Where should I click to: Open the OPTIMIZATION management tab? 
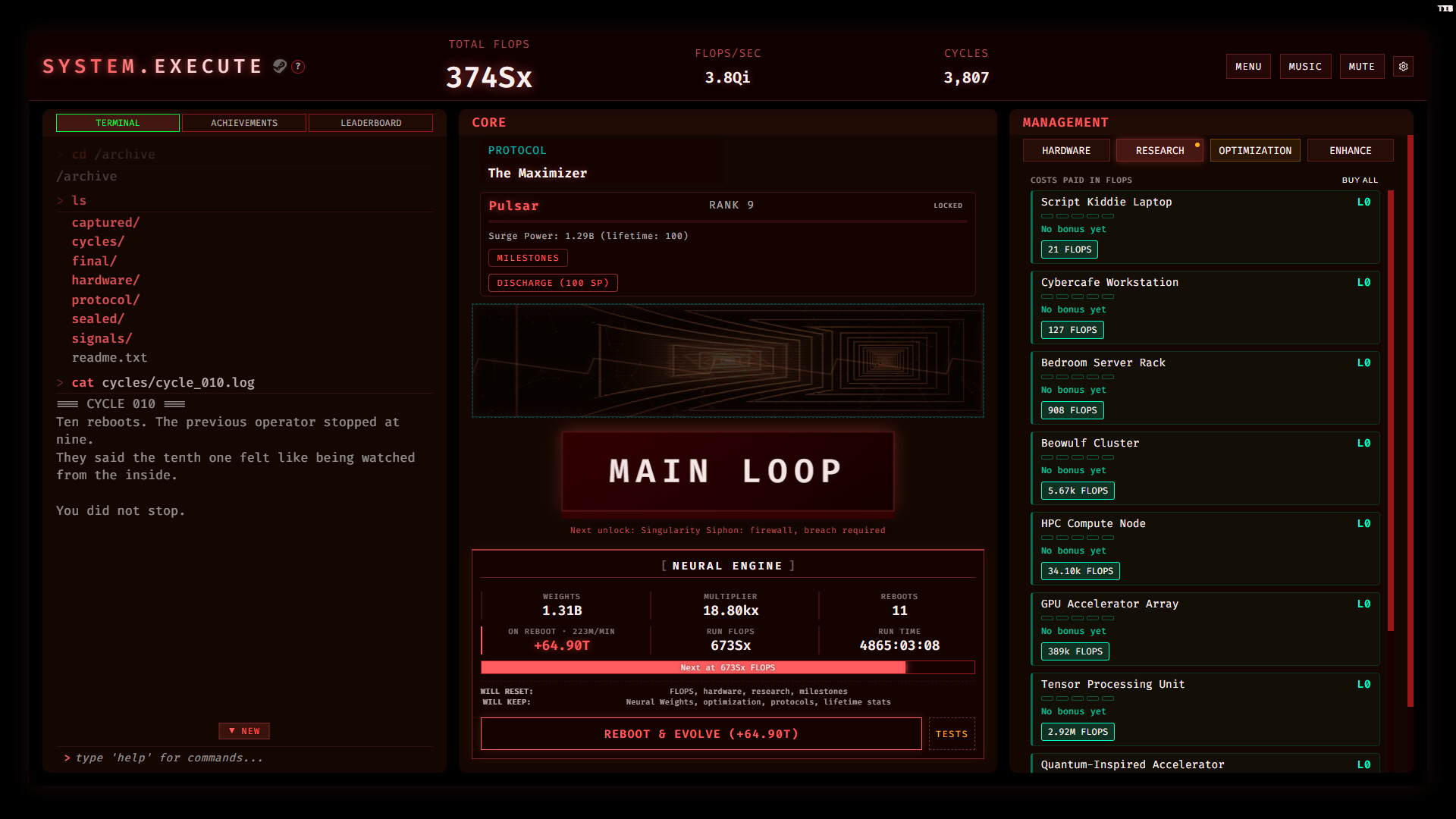[1255, 150]
